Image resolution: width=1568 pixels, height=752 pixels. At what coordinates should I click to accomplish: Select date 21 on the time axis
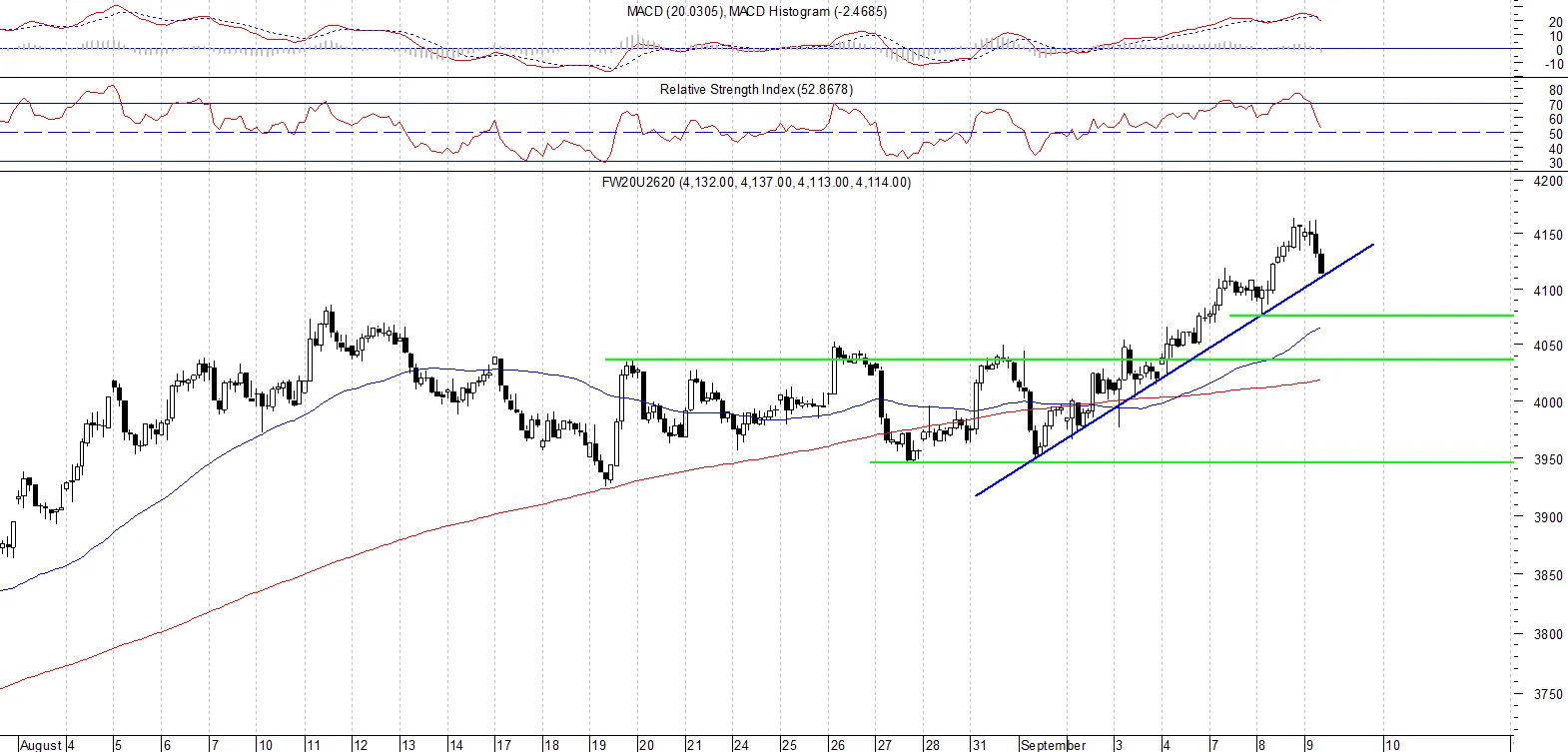click(694, 745)
